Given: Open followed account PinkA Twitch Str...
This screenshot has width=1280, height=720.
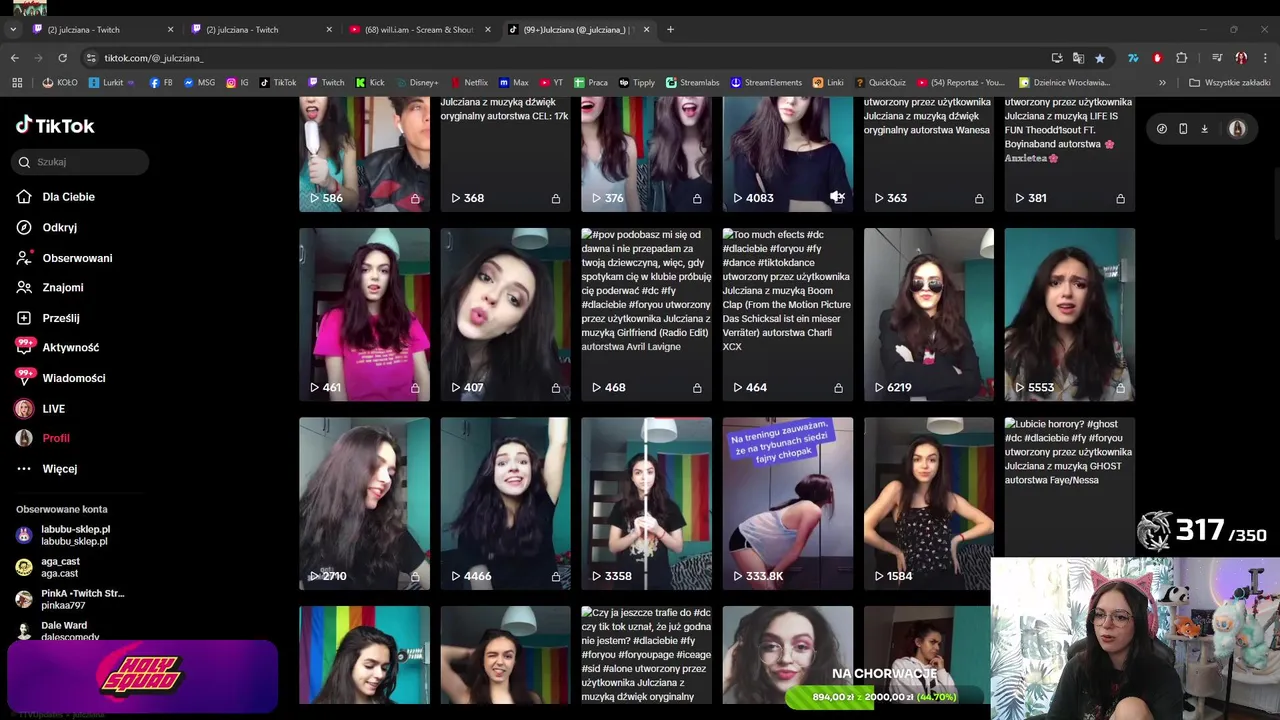Looking at the screenshot, I should point(82,599).
